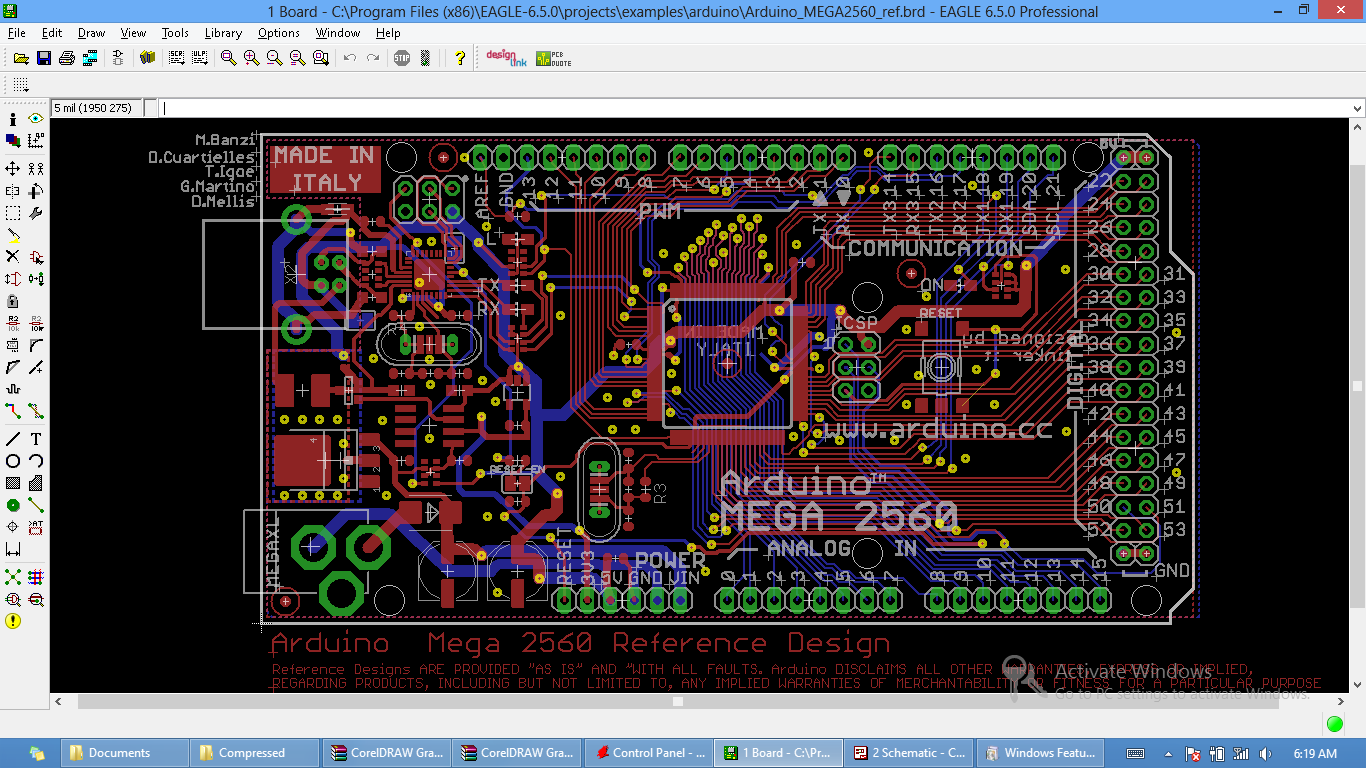Click the Zoom to fit icon
This screenshot has width=1366, height=768.
pyautogui.click(x=229, y=58)
